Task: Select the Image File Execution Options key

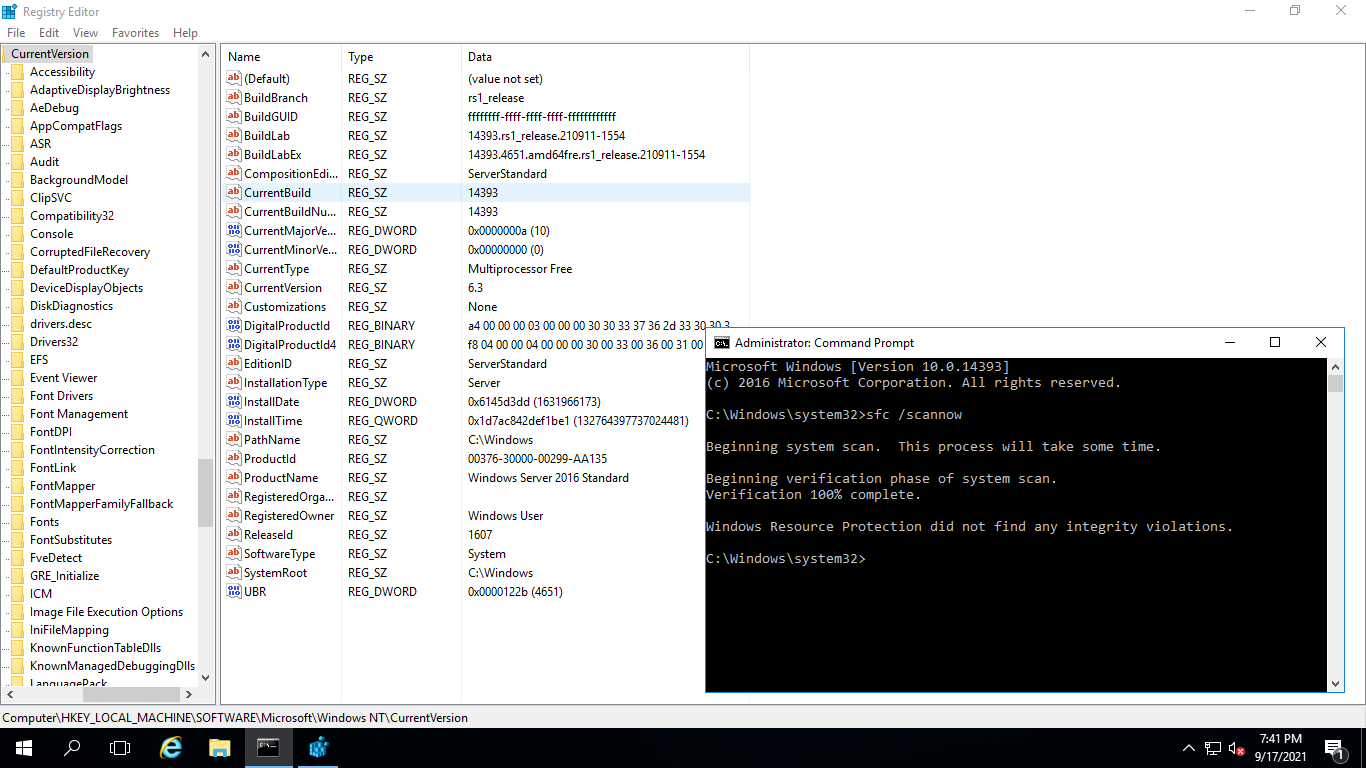Action: tap(106, 612)
